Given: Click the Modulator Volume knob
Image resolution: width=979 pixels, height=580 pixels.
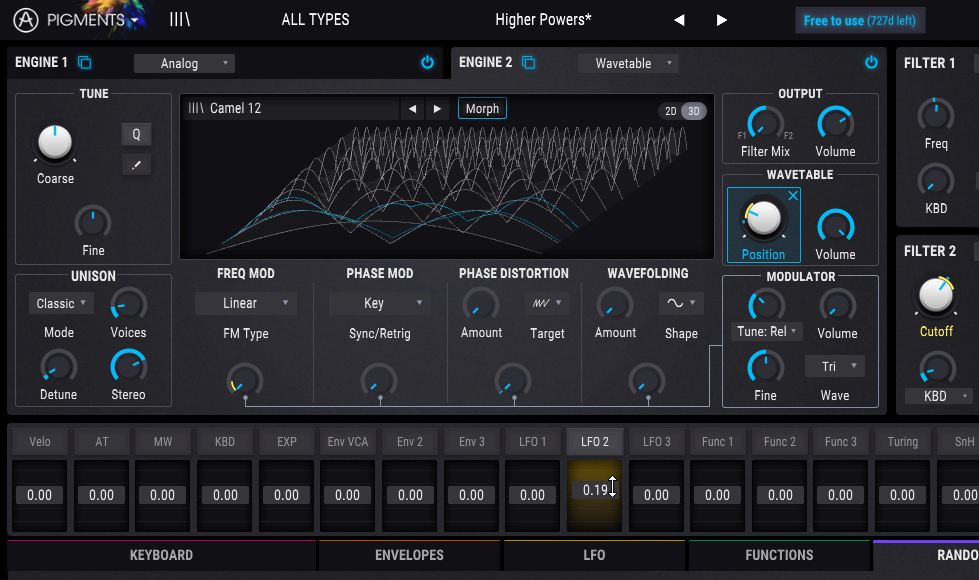Looking at the screenshot, I should pos(837,305).
